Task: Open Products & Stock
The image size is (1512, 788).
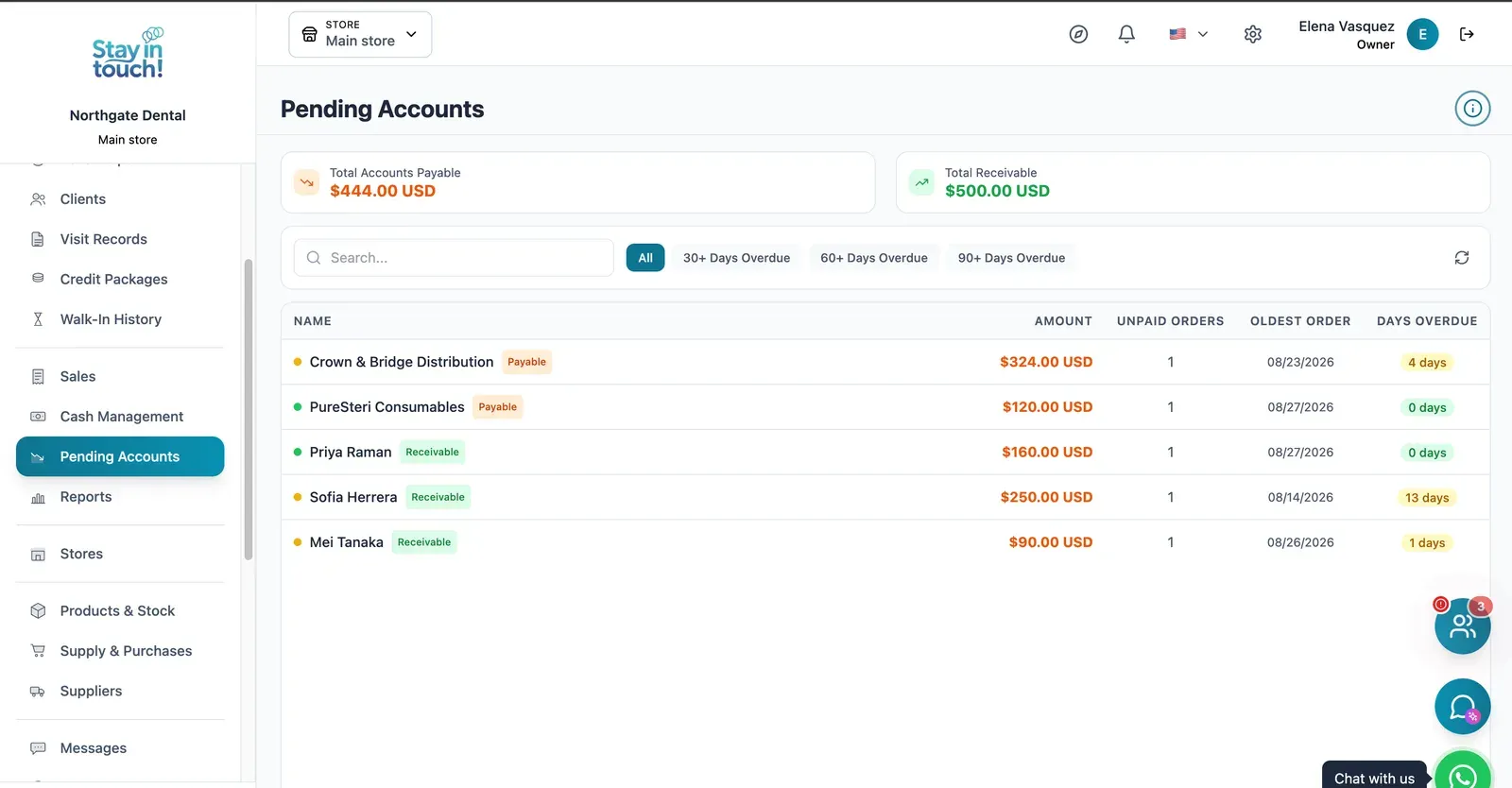Action: 120,611
